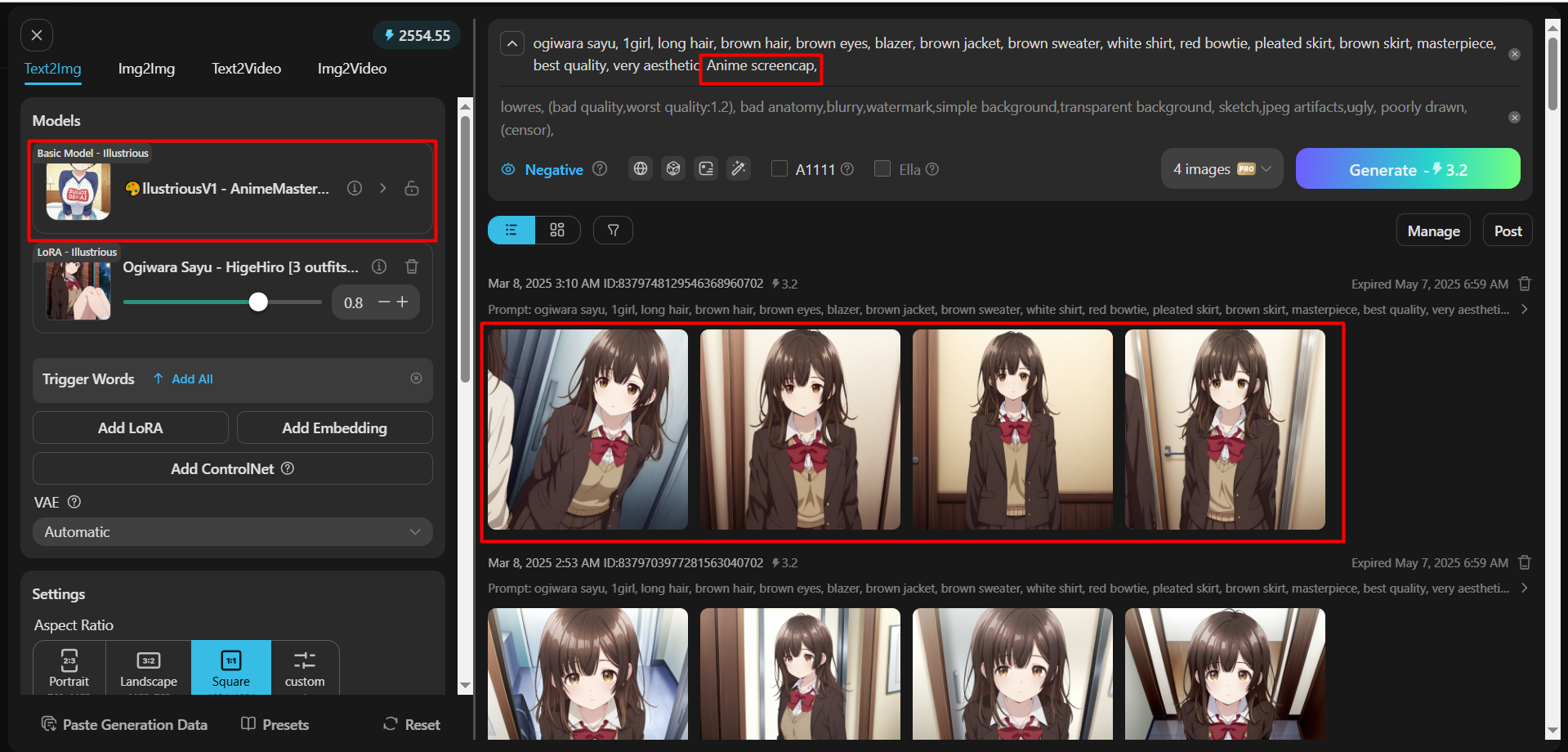Clear the positive prompt text

pyautogui.click(x=1514, y=54)
